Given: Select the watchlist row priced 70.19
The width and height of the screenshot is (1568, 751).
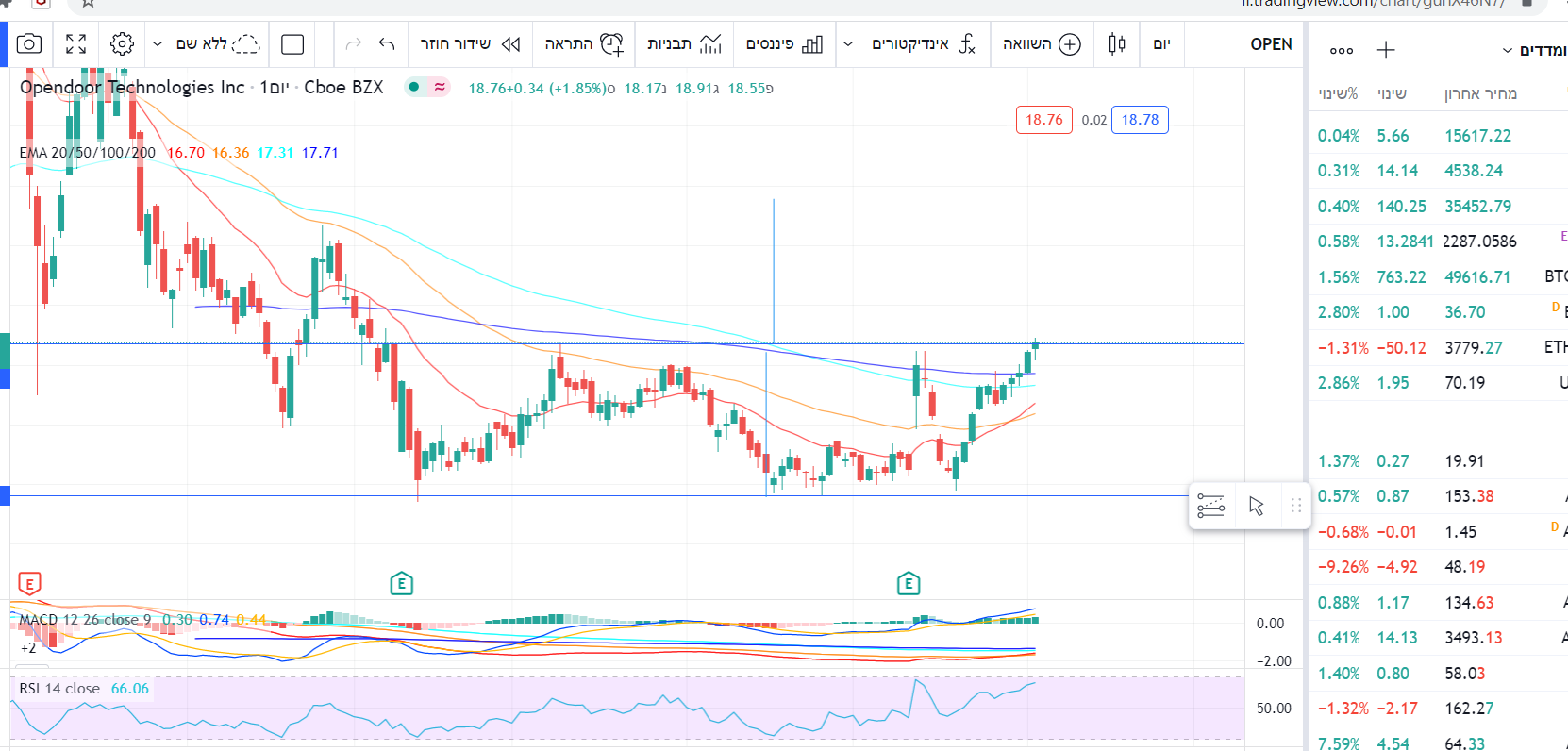Looking at the screenshot, I should pyautogui.click(x=1439, y=383).
